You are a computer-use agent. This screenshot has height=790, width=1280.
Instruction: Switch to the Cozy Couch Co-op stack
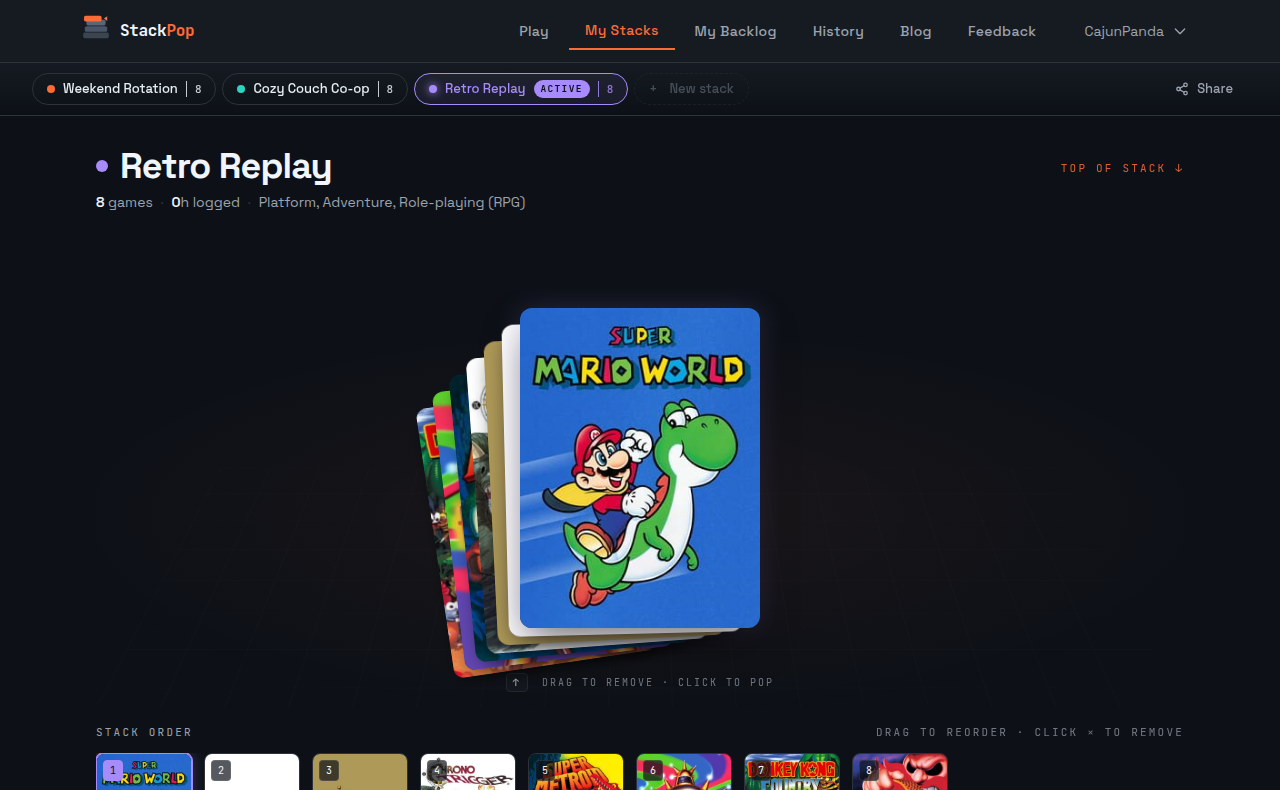click(315, 89)
